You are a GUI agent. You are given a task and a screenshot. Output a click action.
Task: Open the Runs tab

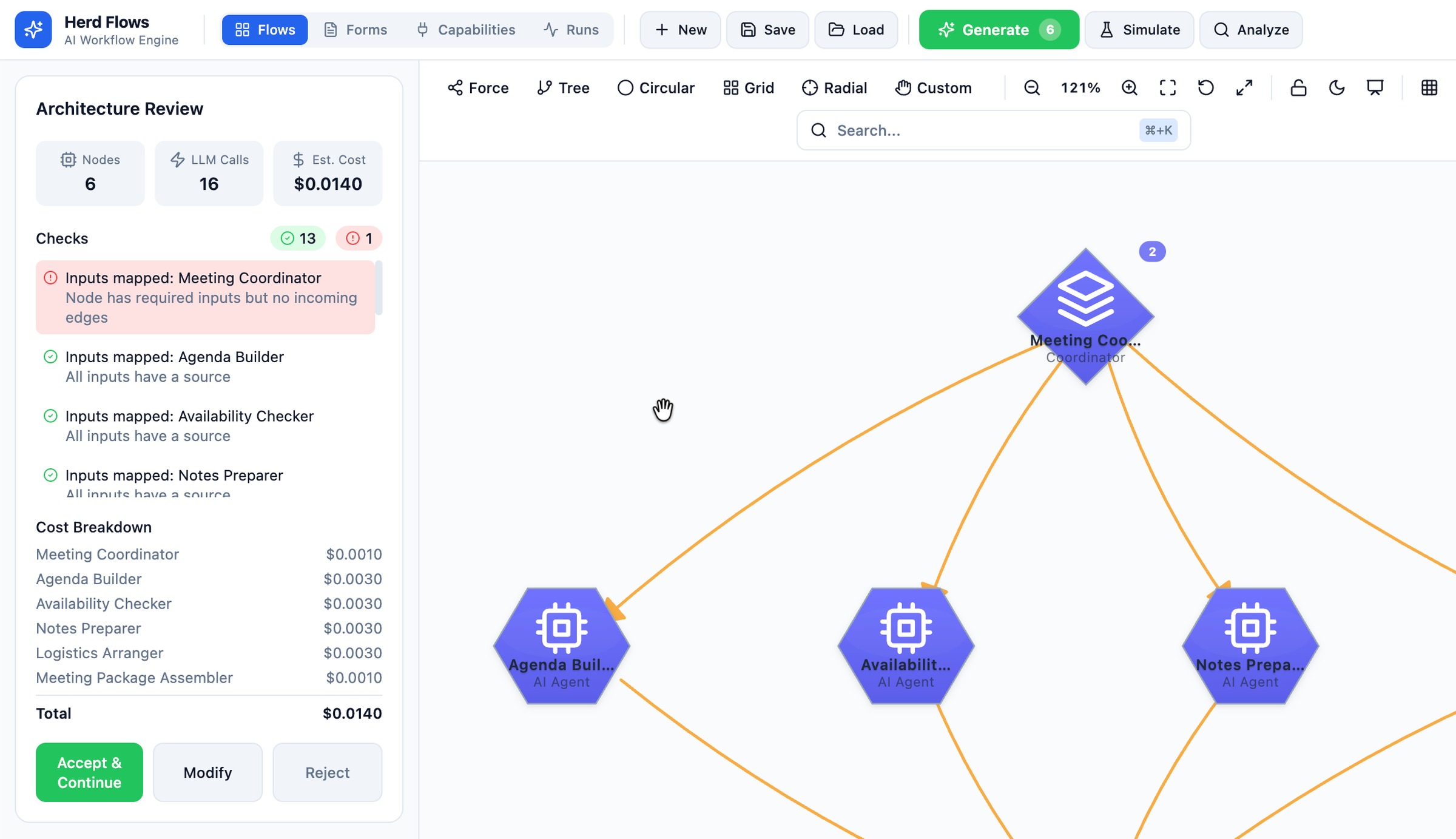click(x=571, y=30)
